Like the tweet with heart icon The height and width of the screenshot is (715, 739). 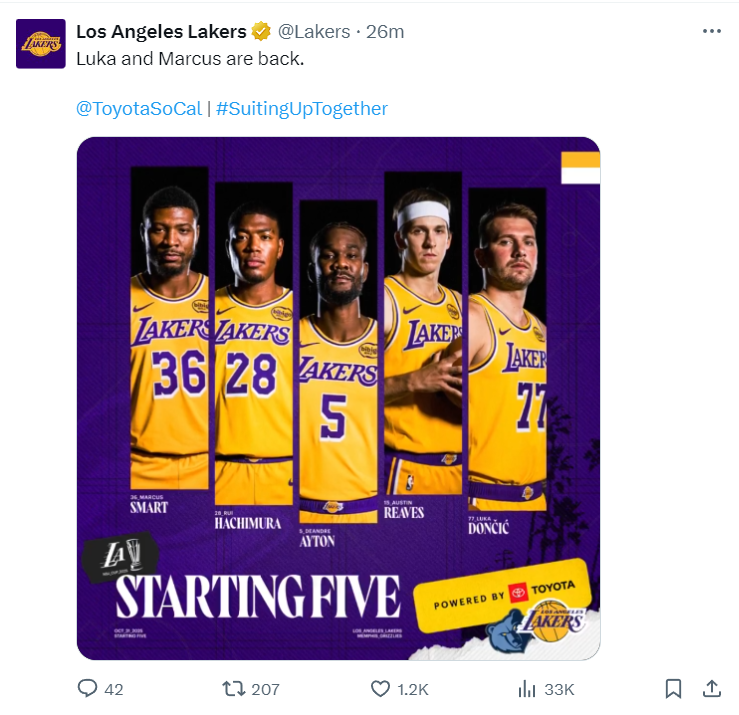pos(380,688)
